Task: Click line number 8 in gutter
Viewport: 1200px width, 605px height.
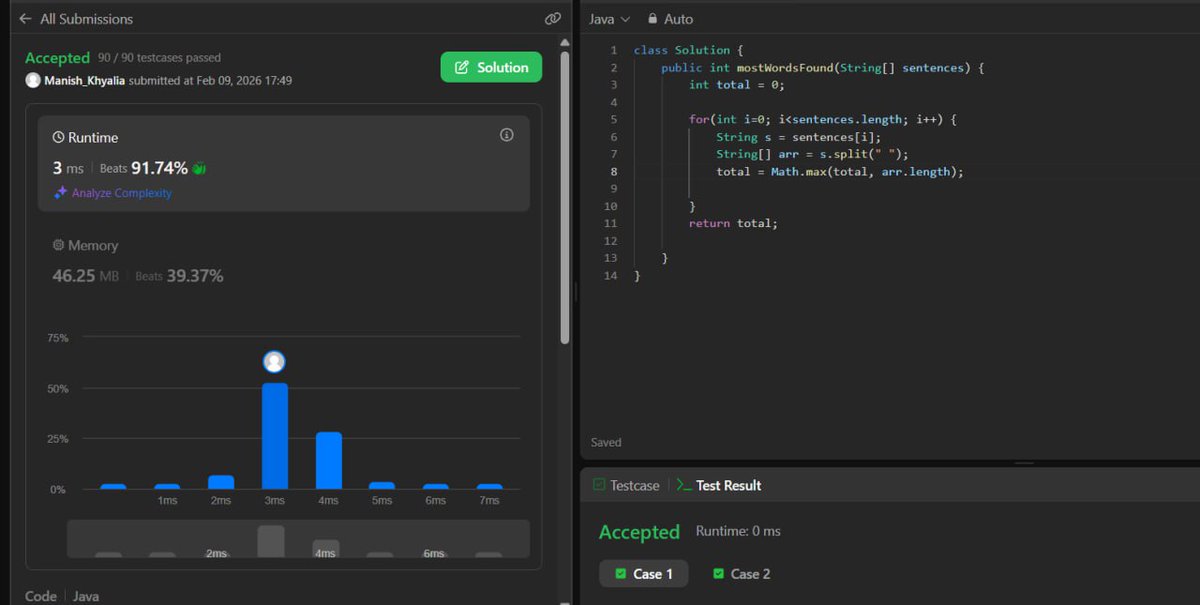Action: click(x=614, y=172)
